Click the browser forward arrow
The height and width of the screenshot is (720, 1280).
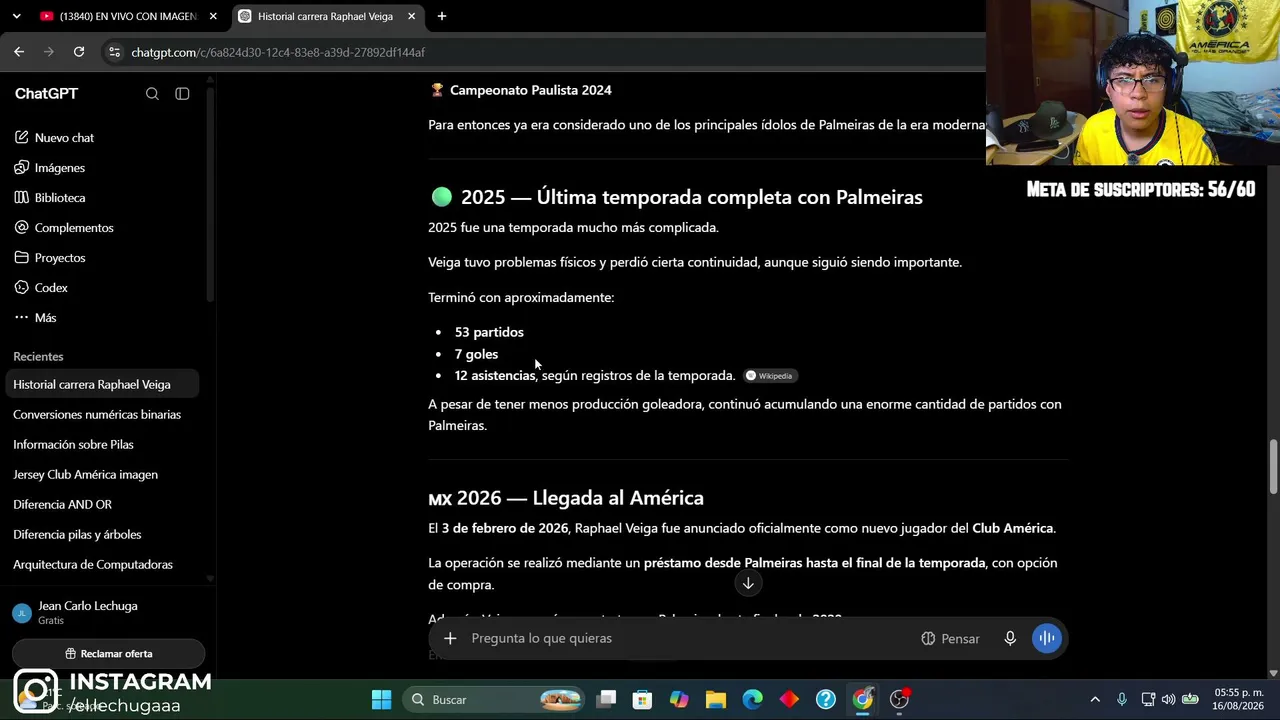(48, 52)
